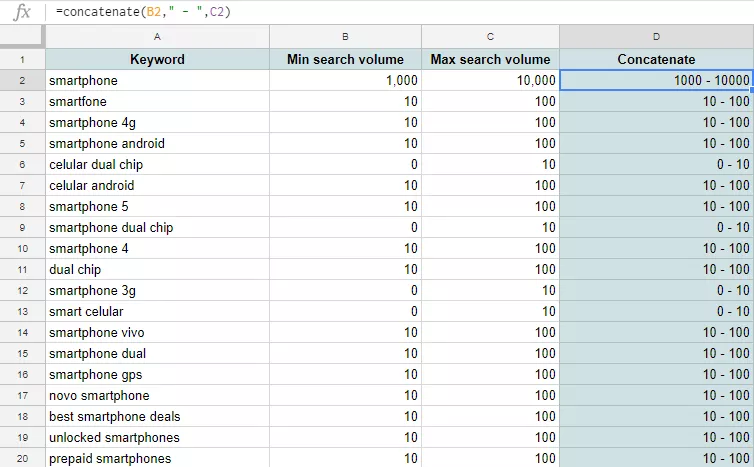Click the fx formula icon

point(22,12)
